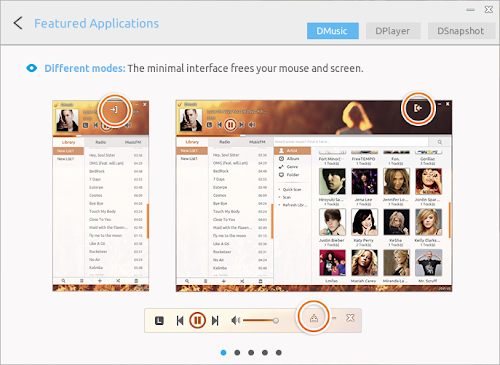Click next track in the wide DMusic window
The width and height of the screenshot is (500, 365).
(x=241, y=125)
